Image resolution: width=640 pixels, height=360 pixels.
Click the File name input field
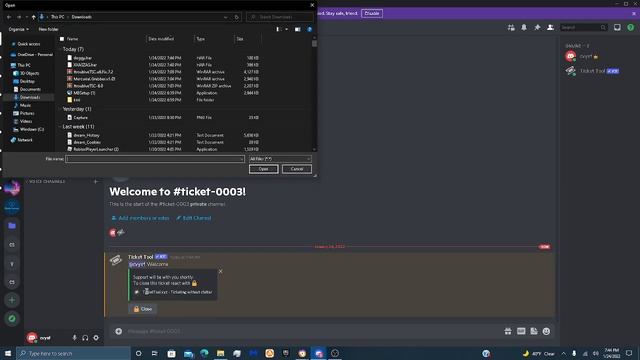155,159
